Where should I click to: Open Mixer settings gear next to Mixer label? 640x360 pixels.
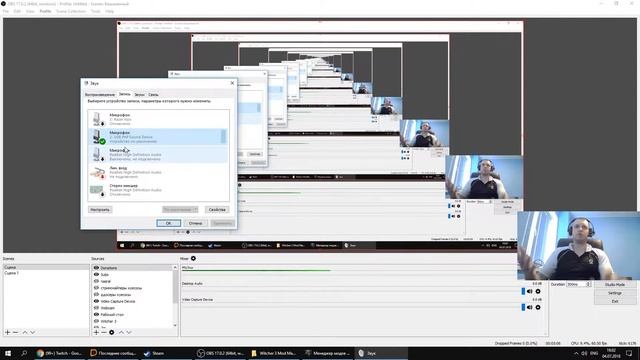point(193,258)
